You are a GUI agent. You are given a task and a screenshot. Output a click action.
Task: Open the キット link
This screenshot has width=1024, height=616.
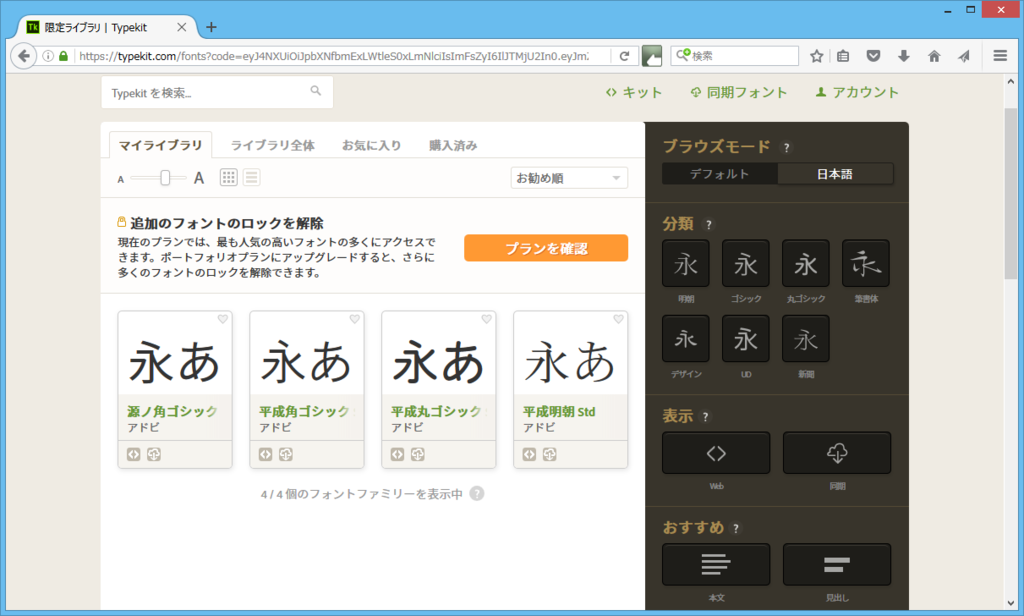633,93
